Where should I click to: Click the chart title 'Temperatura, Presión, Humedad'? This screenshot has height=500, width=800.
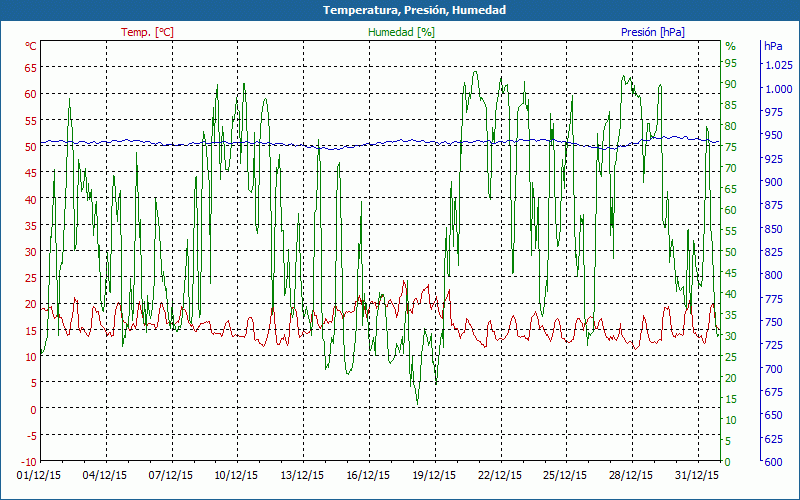(x=414, y=10)
